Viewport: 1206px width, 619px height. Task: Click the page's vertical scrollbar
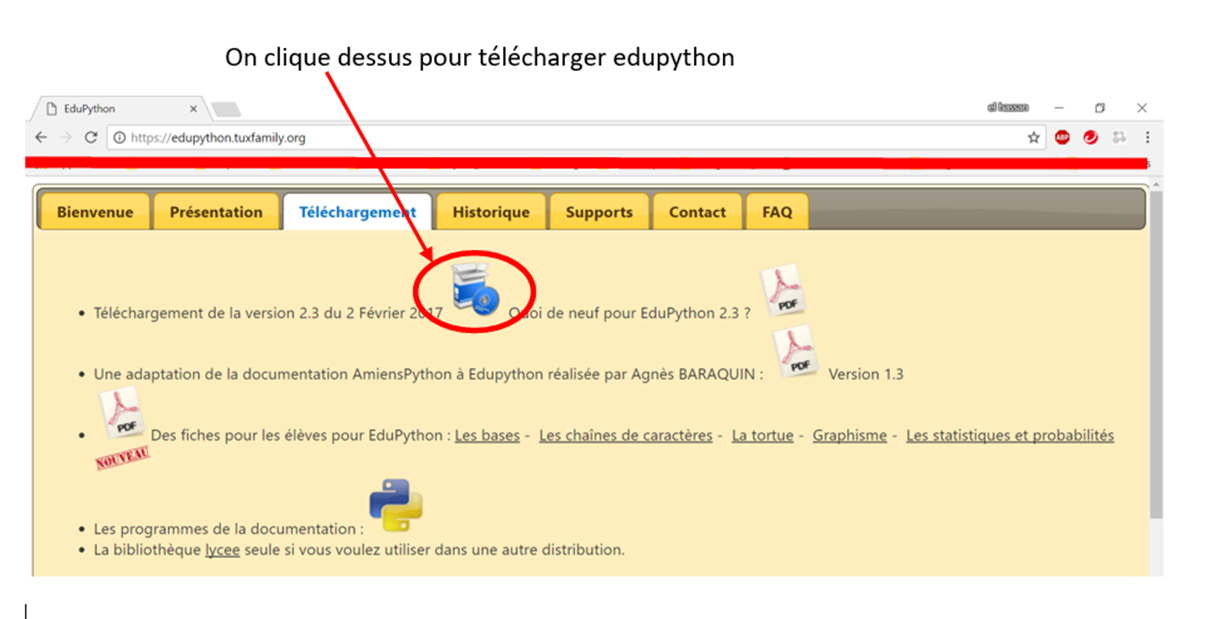(1156, 350)
